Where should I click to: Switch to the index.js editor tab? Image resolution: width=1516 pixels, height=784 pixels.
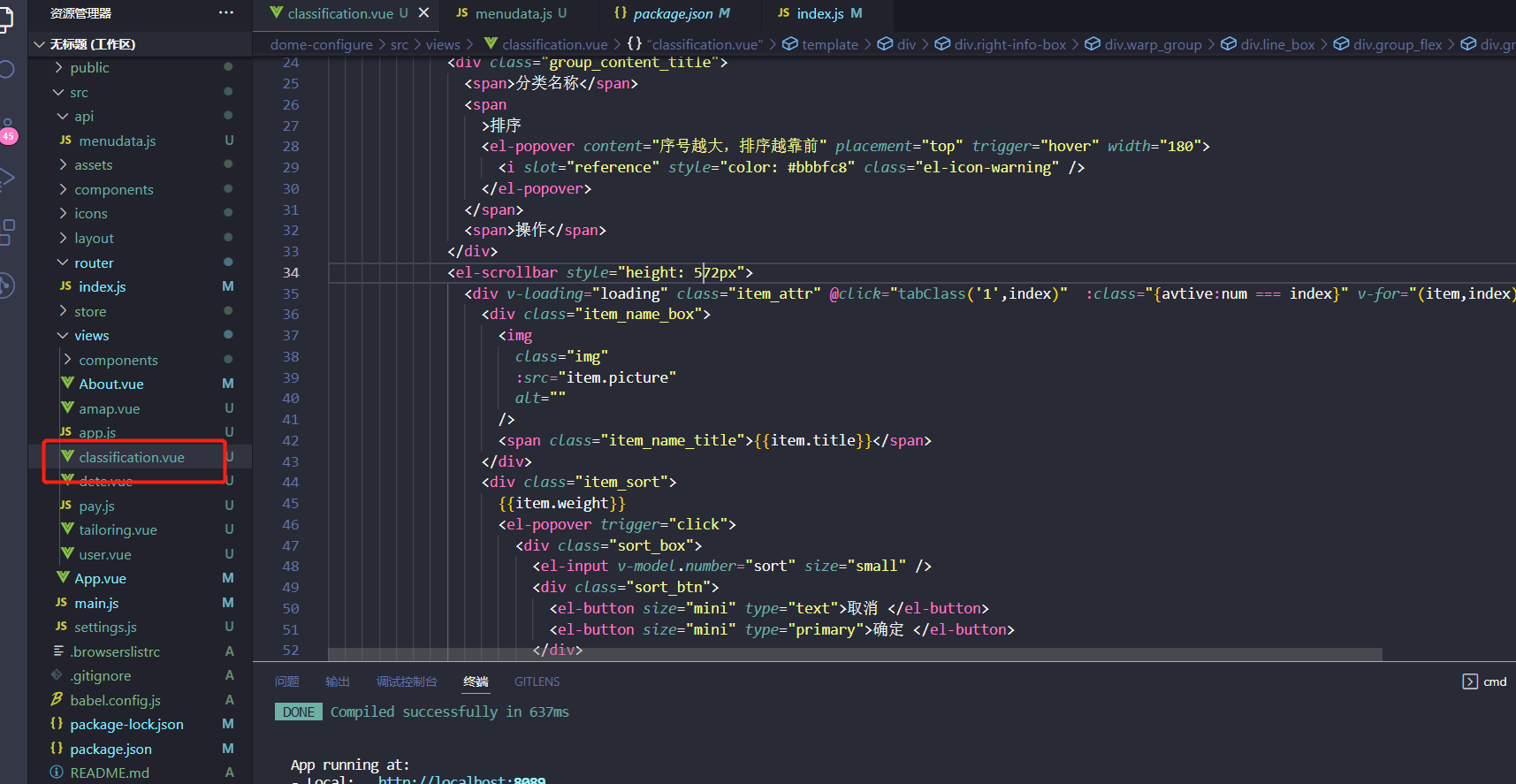click(819, 13)
